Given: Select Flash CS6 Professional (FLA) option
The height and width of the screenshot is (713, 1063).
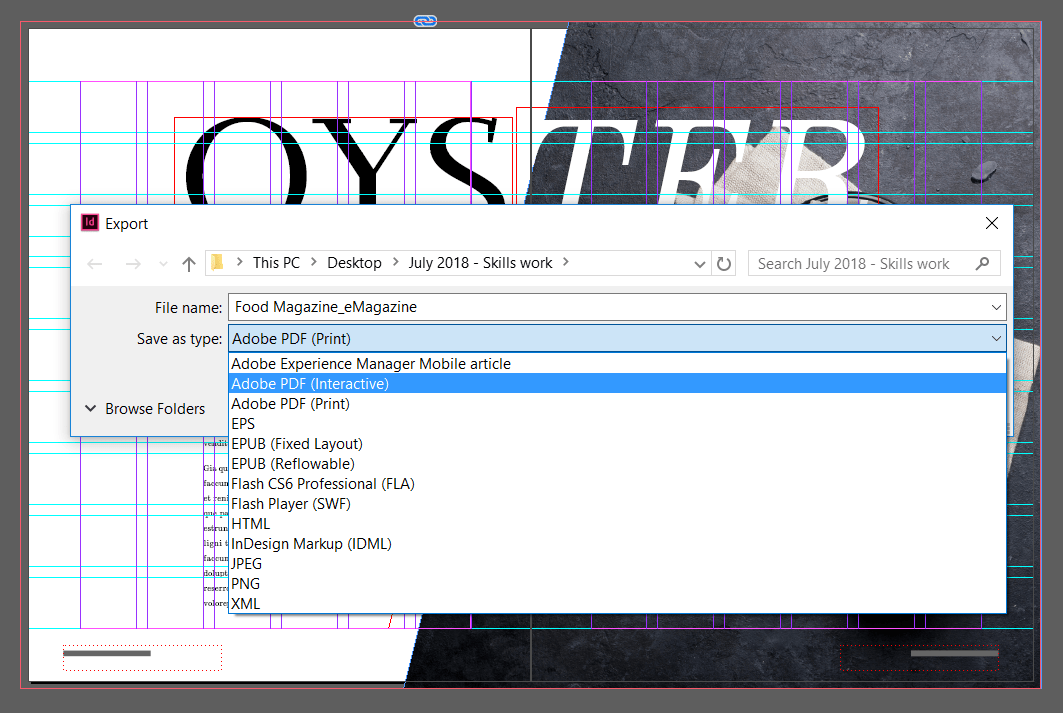Looking at the screenshot, I should coord(617,484).
